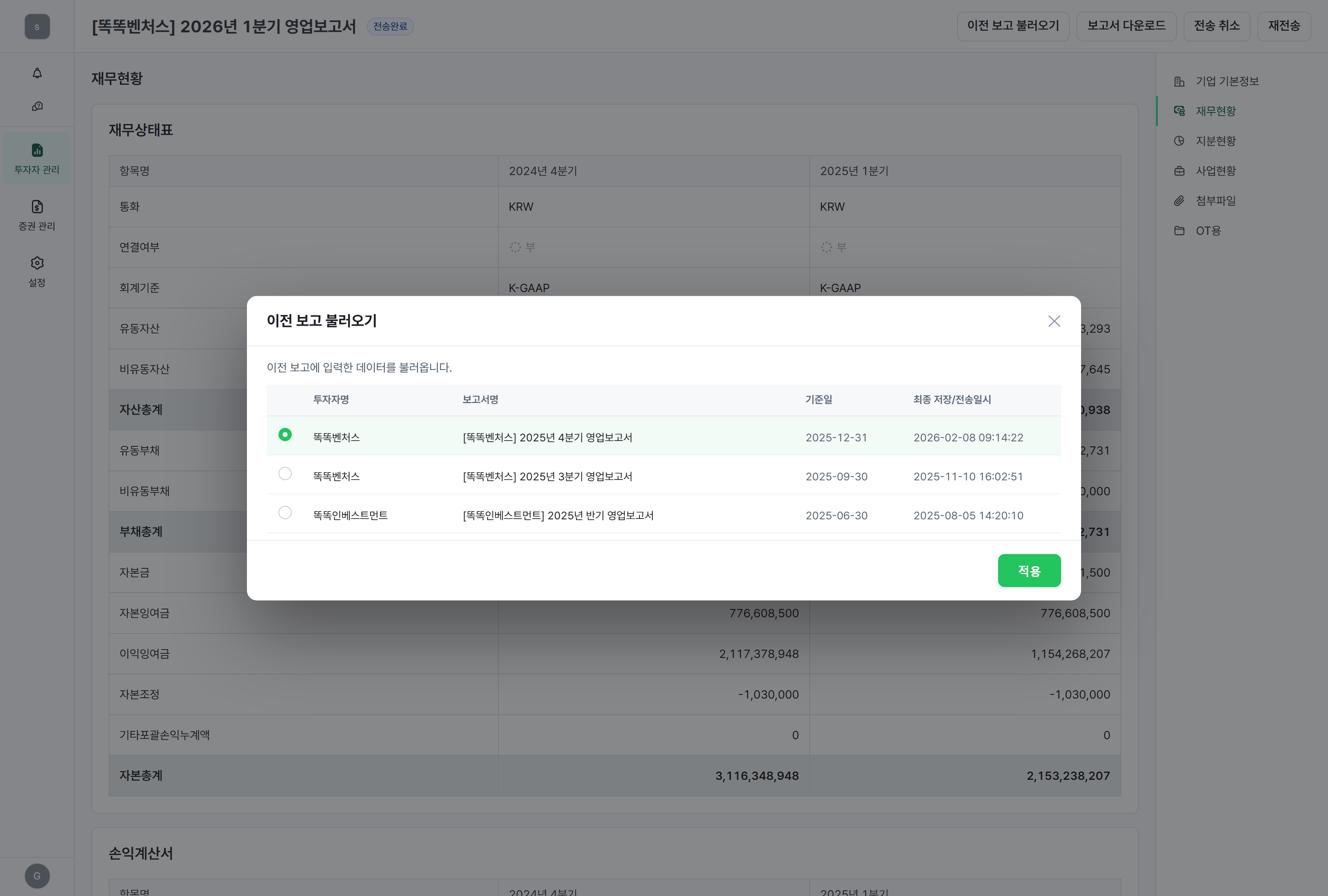The width and height of the screenshot is (1328, 896).
Task: Close the 이전 보고 불러오기 dialog
Action: click(x=1054, y=321)
